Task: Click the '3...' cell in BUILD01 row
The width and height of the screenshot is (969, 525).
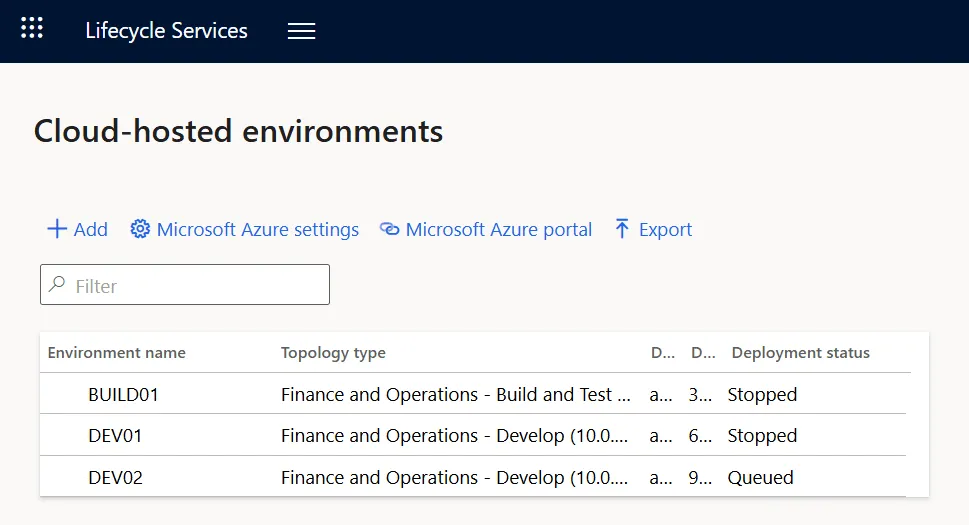Action: coord(700,395)
